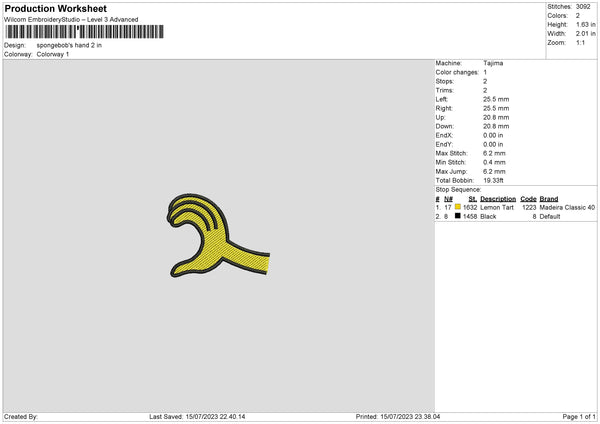Click the Width value 2.01 in

click(586, 34)
